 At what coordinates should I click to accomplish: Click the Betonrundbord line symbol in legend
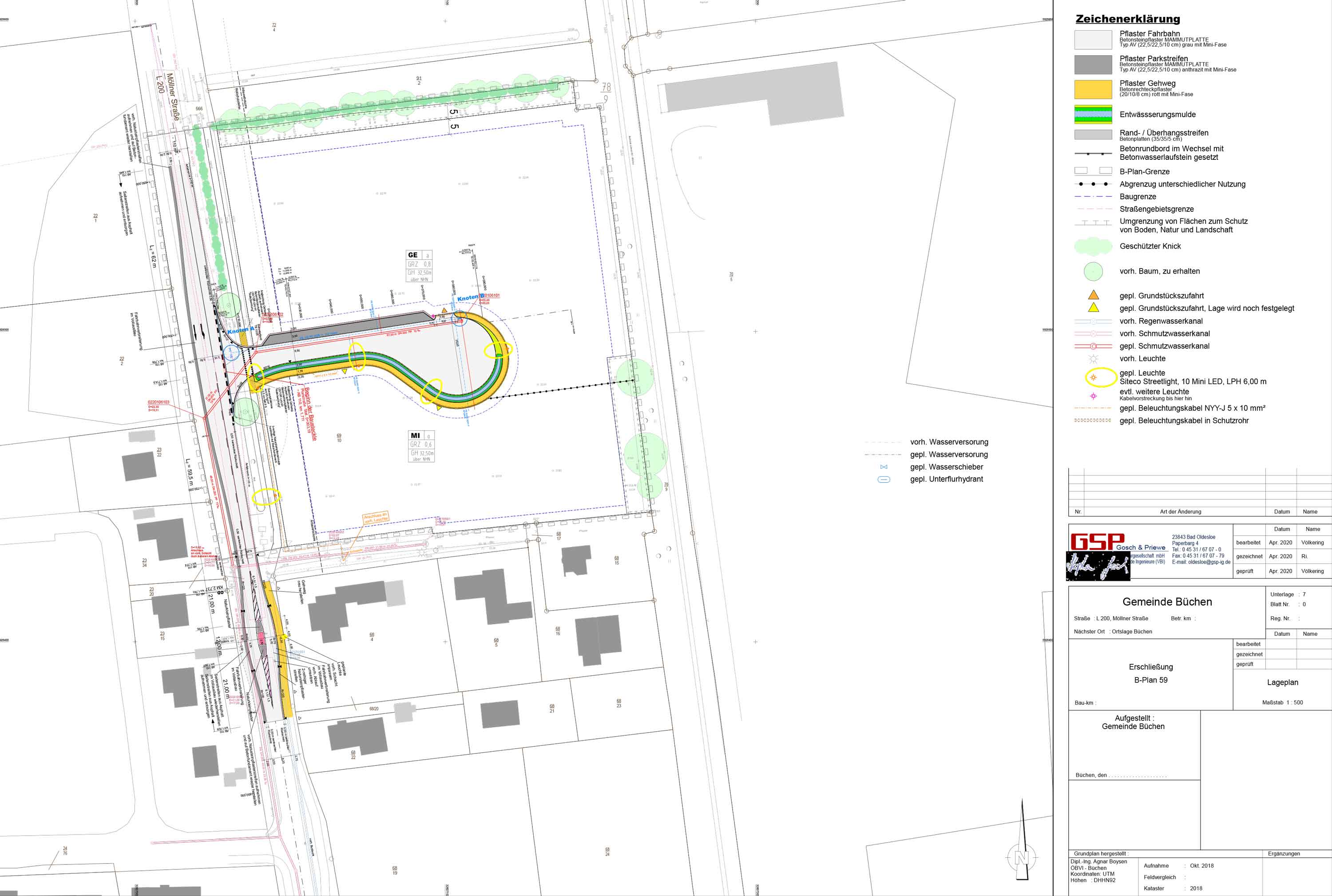pyautogui.click(x=1093, y=154)
